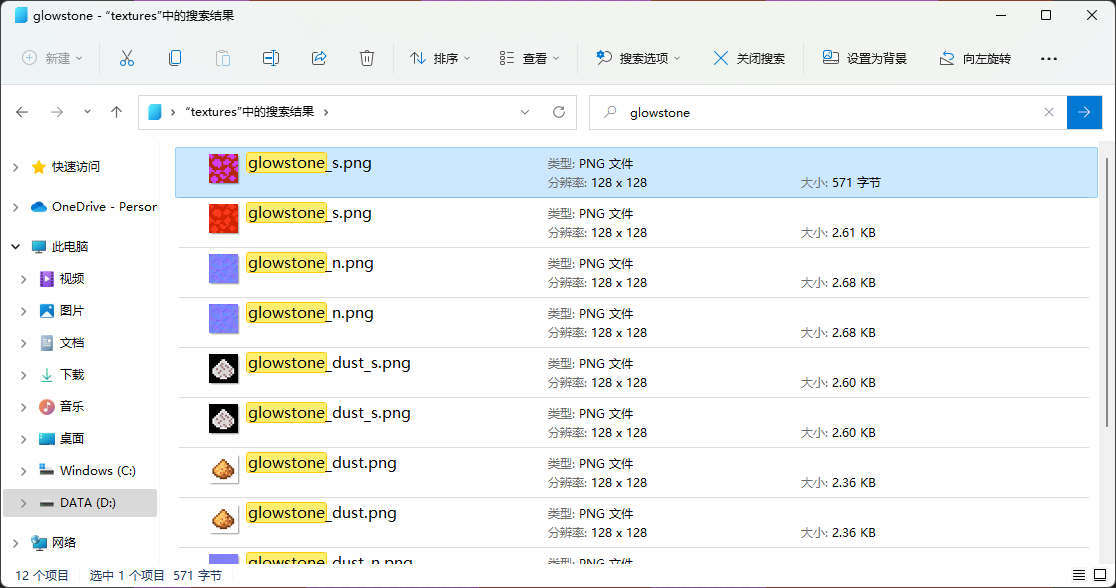Viewport: 1116px width, 588px height.
Task: Expand 快速访问 Quick access node
Action: [x=15, y=167]
